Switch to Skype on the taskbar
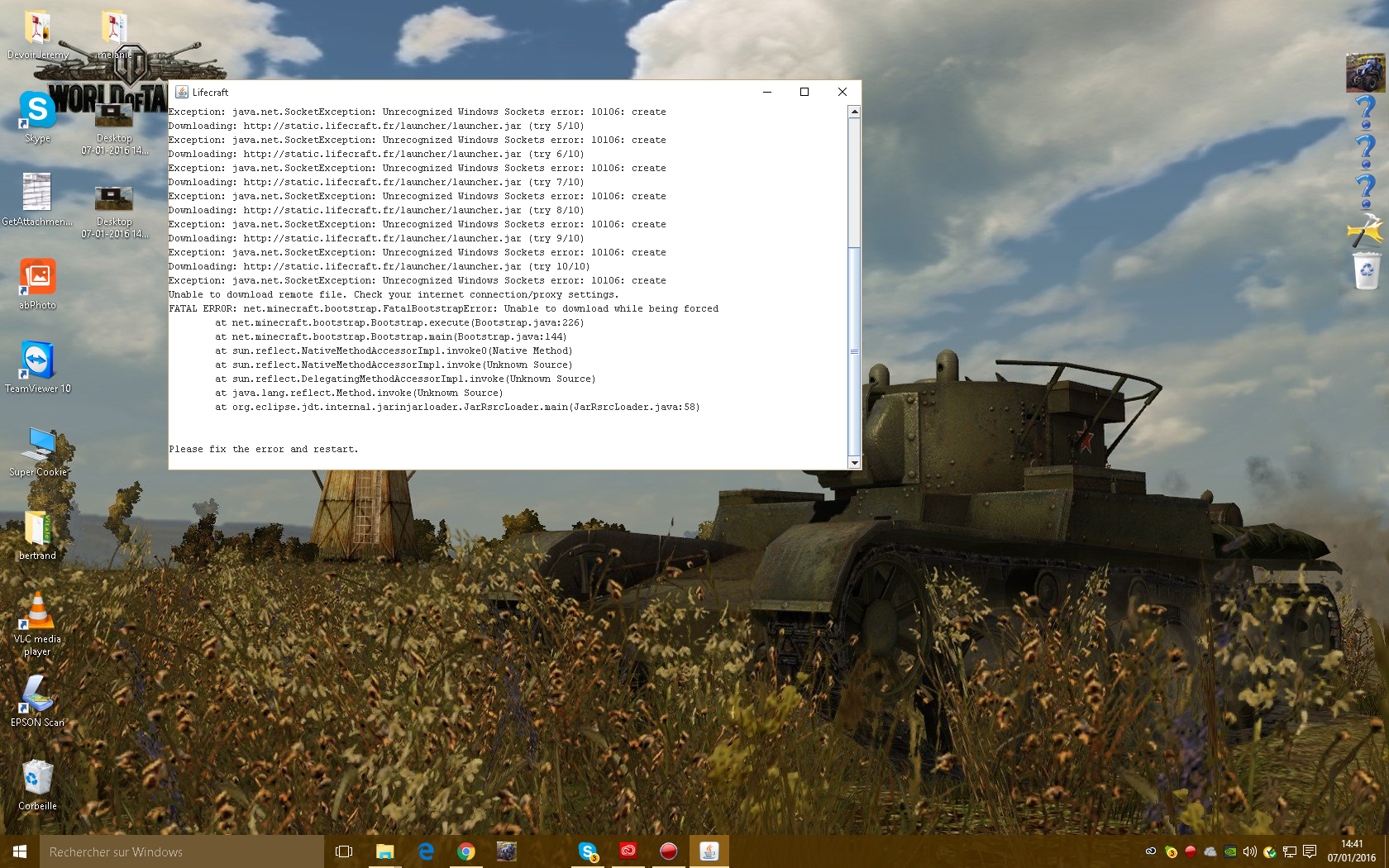 click(x=588, y=851)
